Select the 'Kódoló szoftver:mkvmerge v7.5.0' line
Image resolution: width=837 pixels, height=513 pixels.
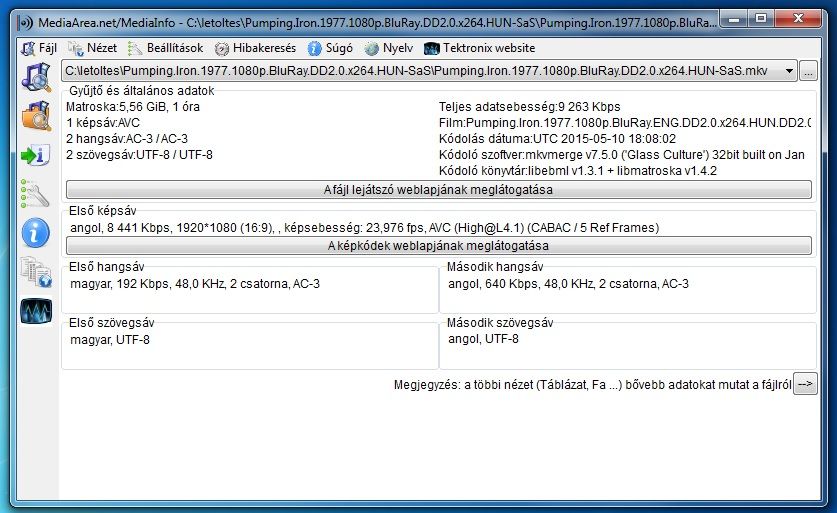622,155
